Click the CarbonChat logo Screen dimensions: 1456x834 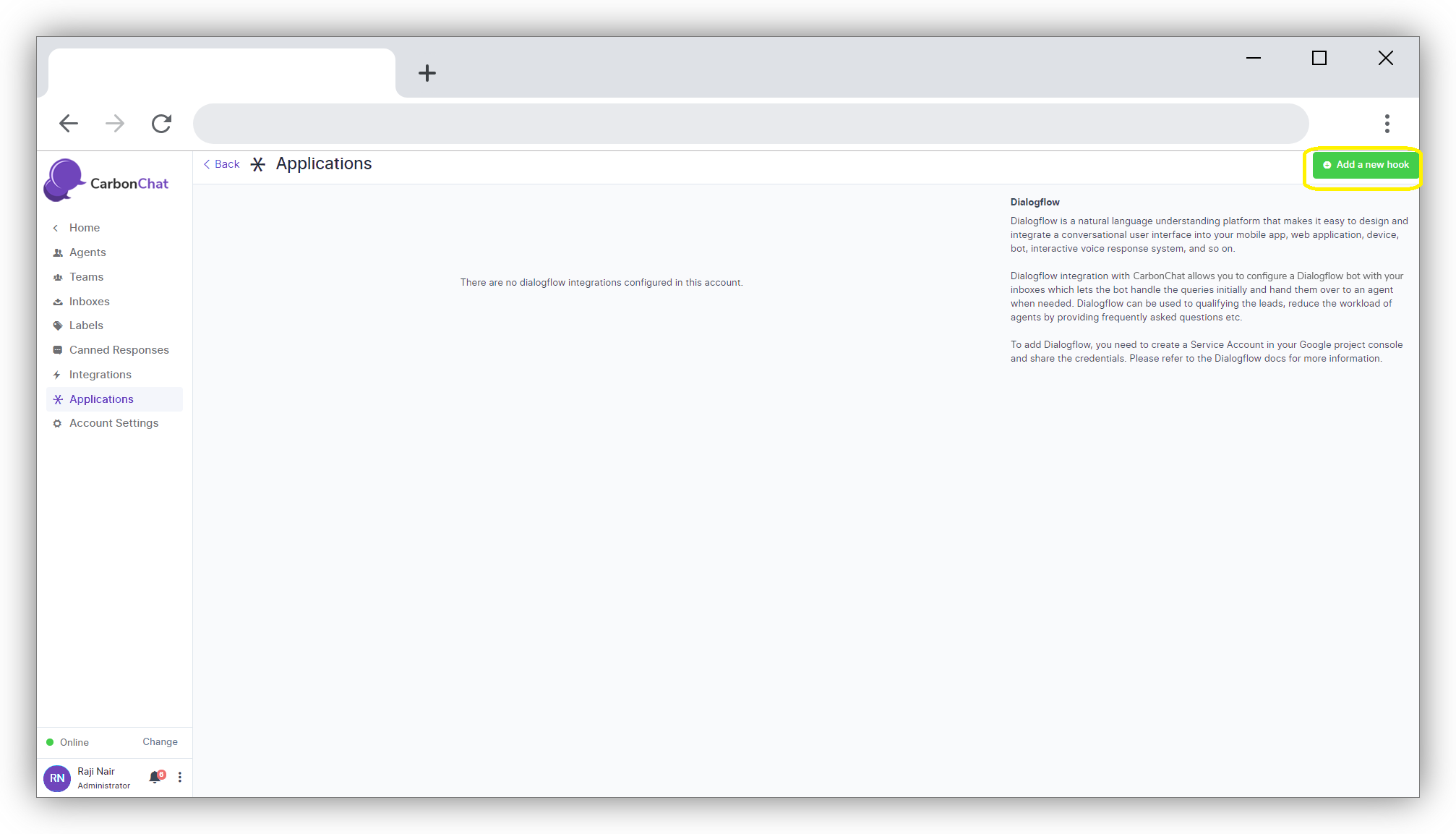click(106, 181)
